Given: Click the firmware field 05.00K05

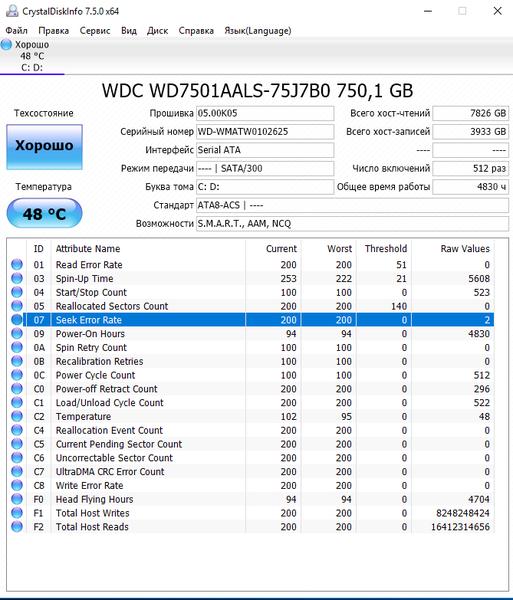Looking at the screenshot, I should point(265,113).
